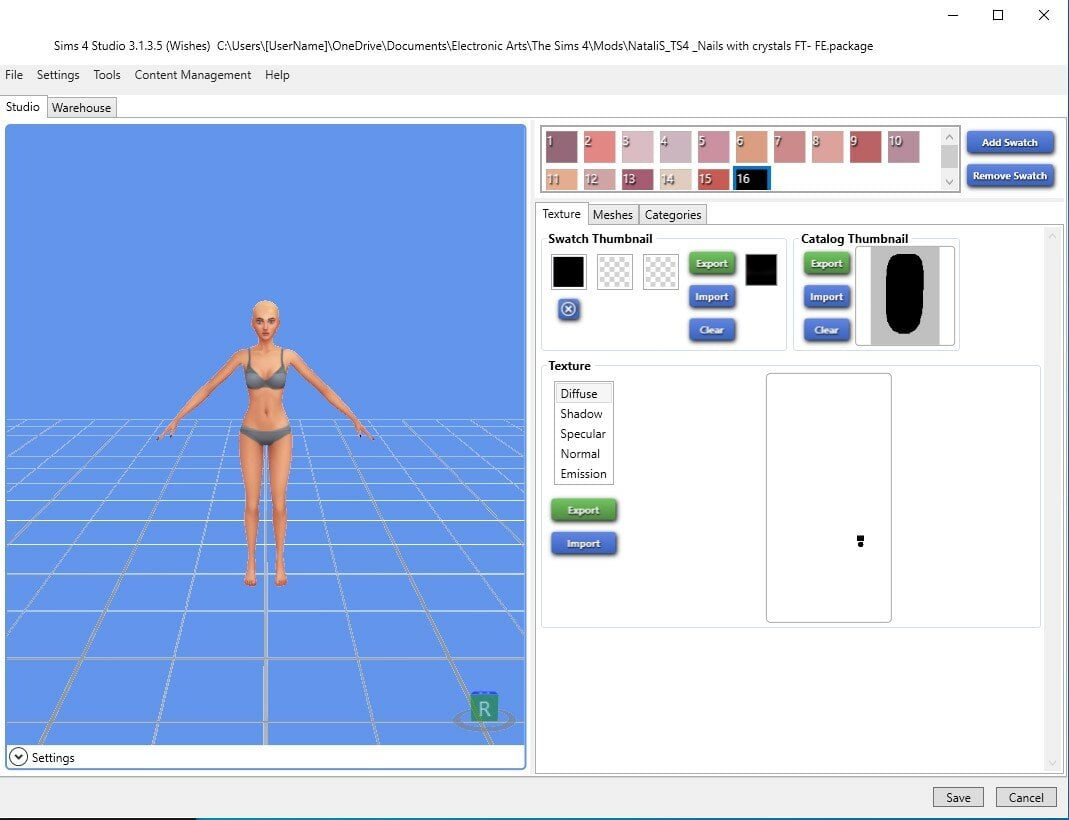This screenshot has height=820, width=1069.
Task: Select swatch 11
Action: click(x=561, y=179)
